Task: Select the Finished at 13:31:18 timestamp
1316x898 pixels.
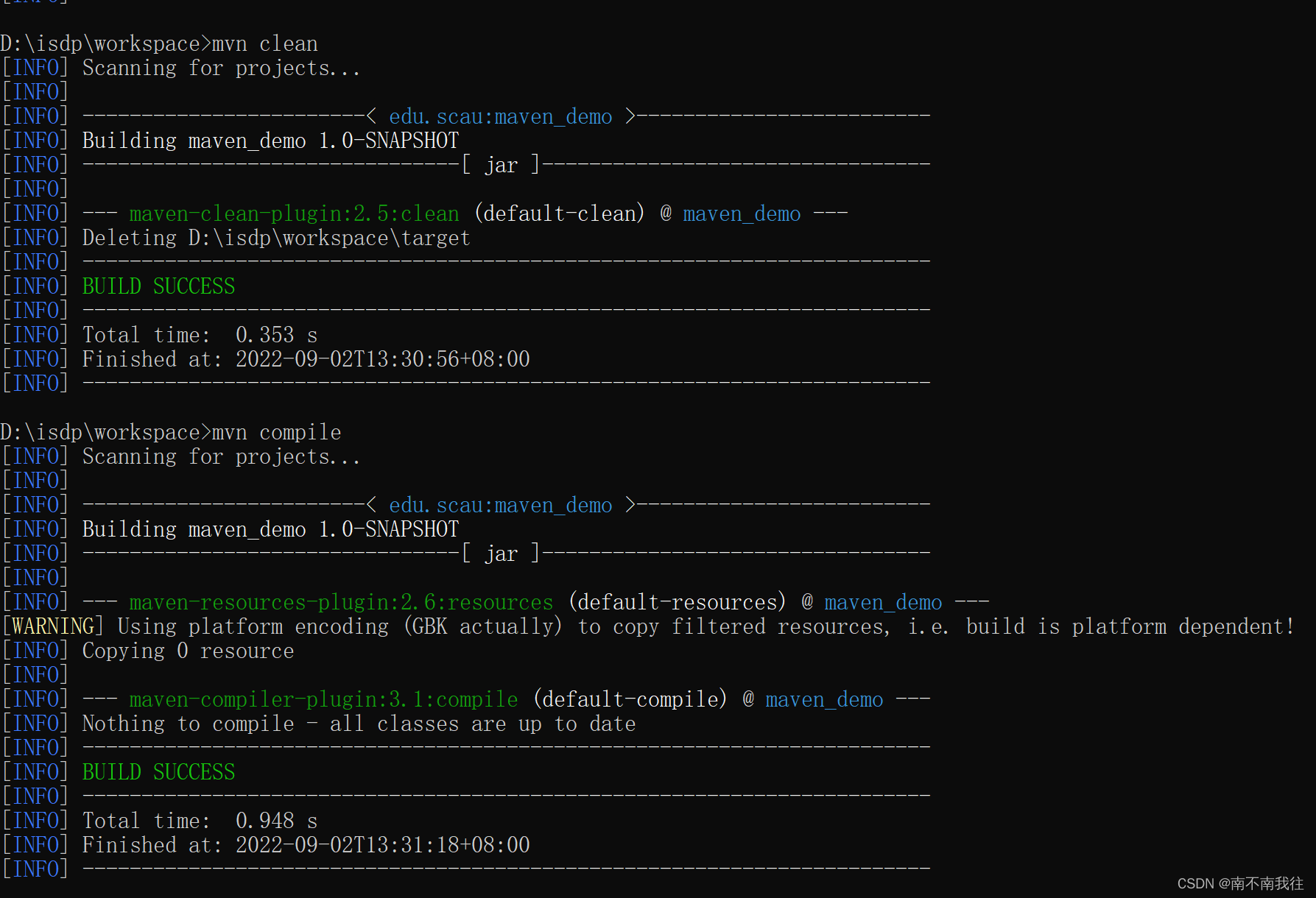Action: (381, 844)
